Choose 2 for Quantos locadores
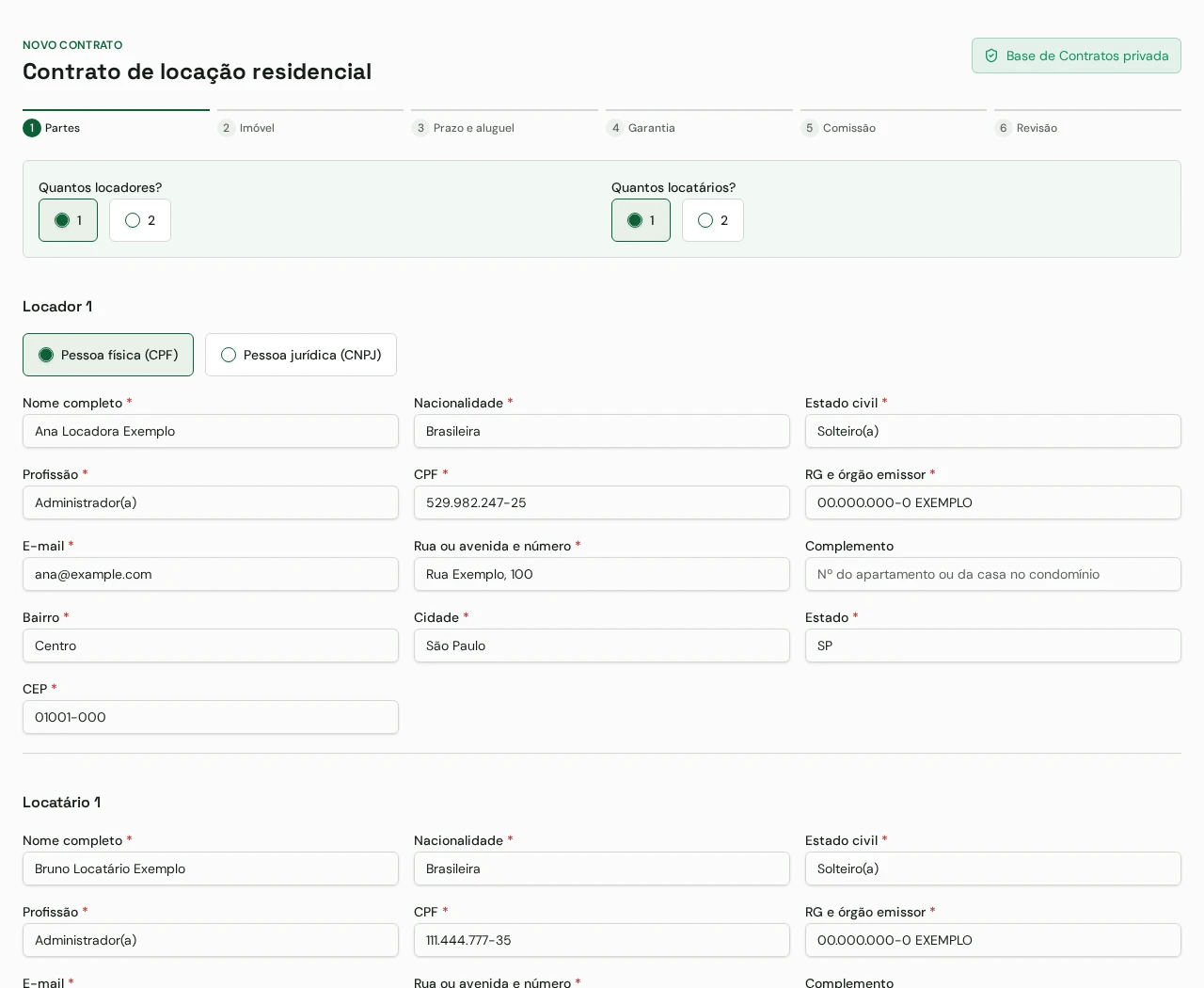1204x988 pixels. tap(140, 220)
